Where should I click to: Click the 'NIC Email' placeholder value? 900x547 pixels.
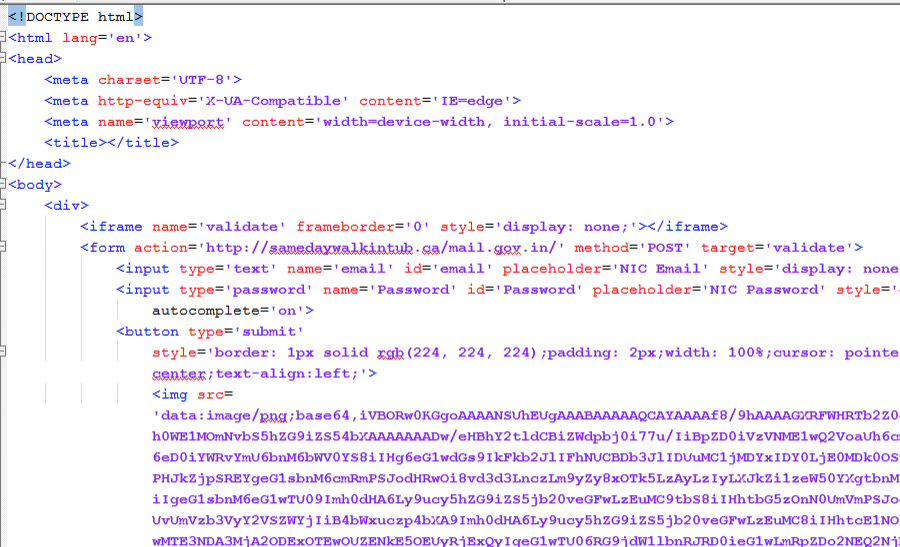(x=660, y=269)
